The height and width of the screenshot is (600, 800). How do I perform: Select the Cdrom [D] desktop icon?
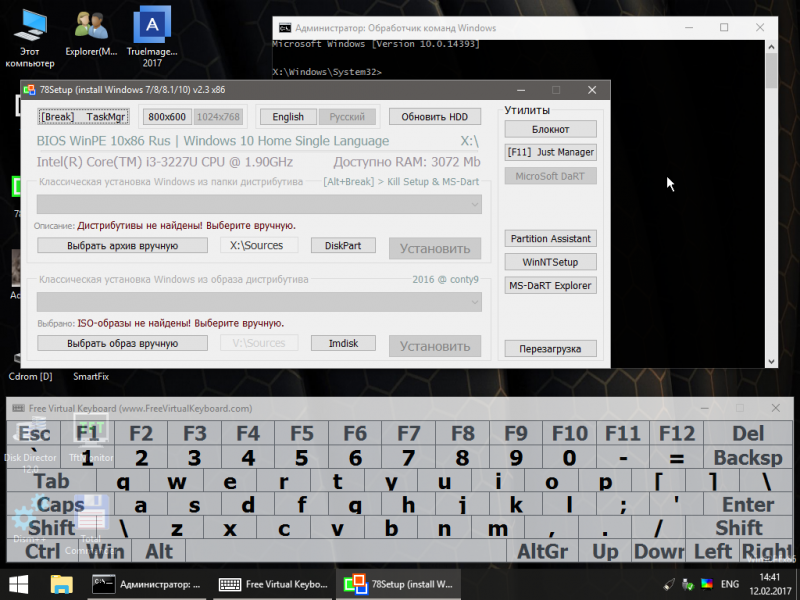coord(30,377)
